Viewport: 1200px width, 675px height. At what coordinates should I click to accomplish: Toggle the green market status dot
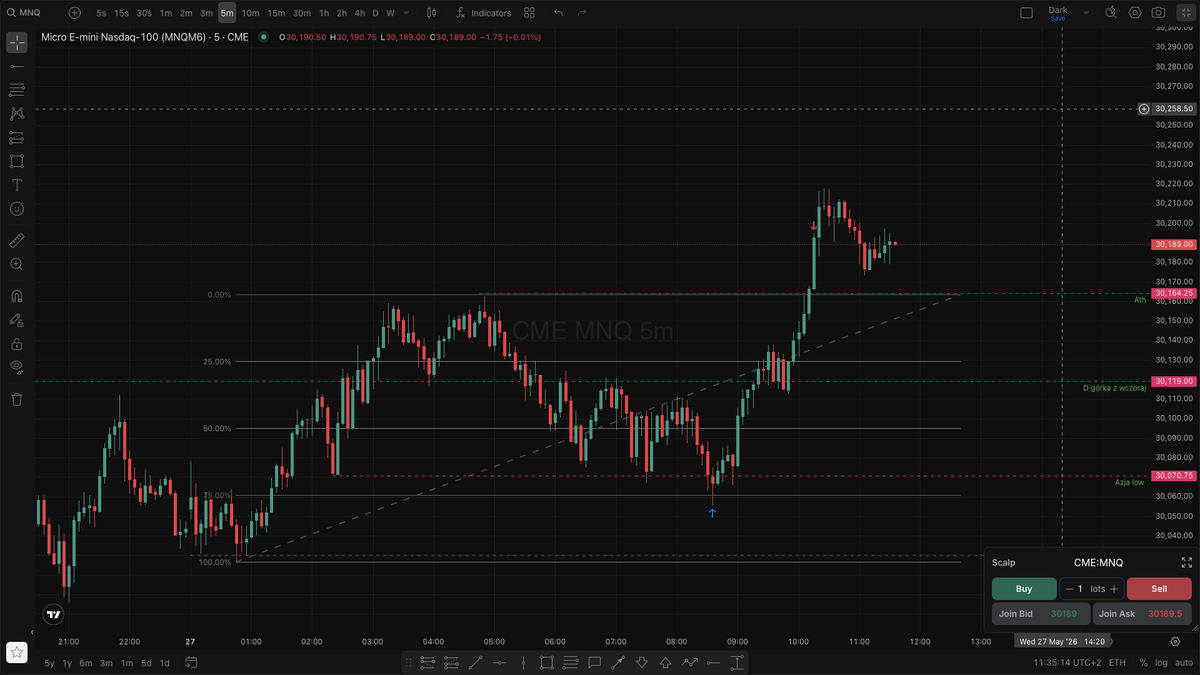263,37
